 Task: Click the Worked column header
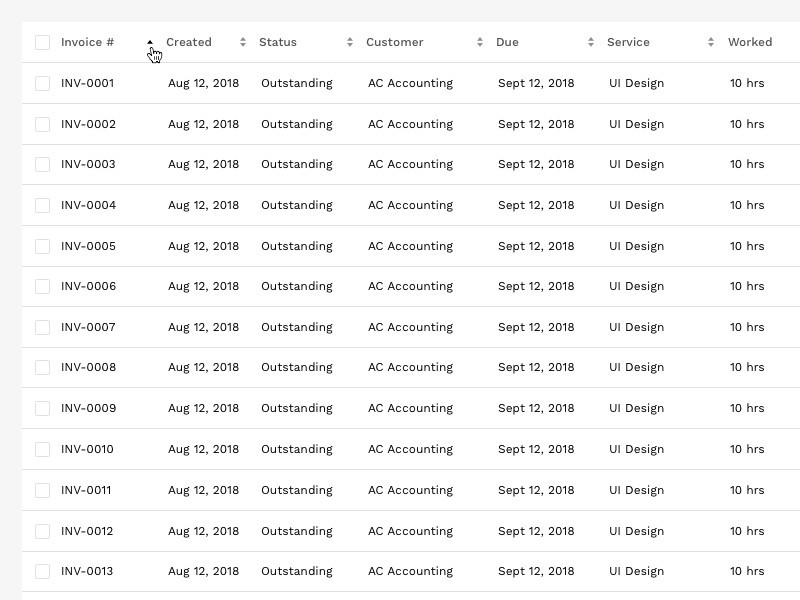tap(750, 42)
